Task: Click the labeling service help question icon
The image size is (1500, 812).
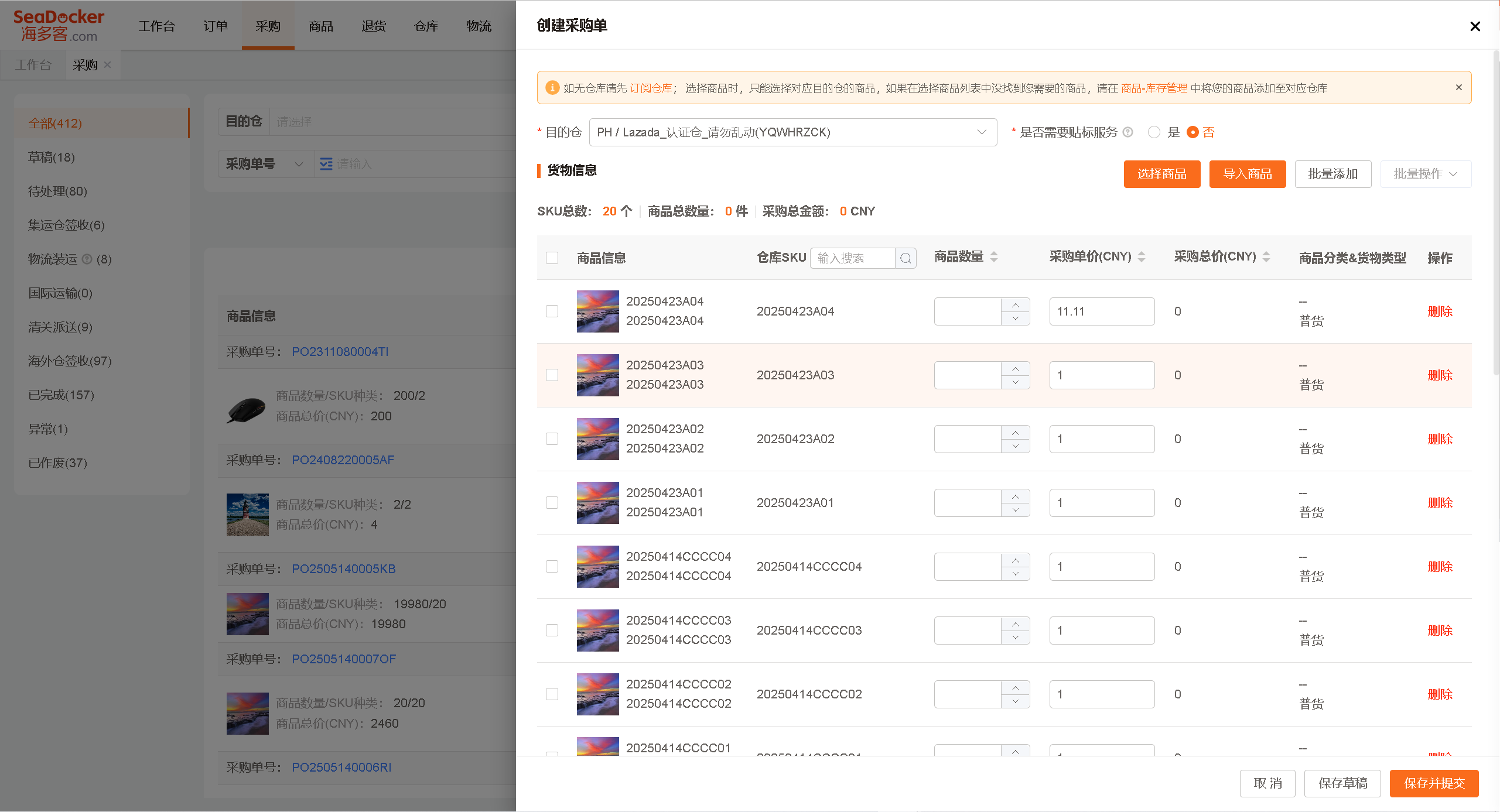Action: coord(1127,132)
